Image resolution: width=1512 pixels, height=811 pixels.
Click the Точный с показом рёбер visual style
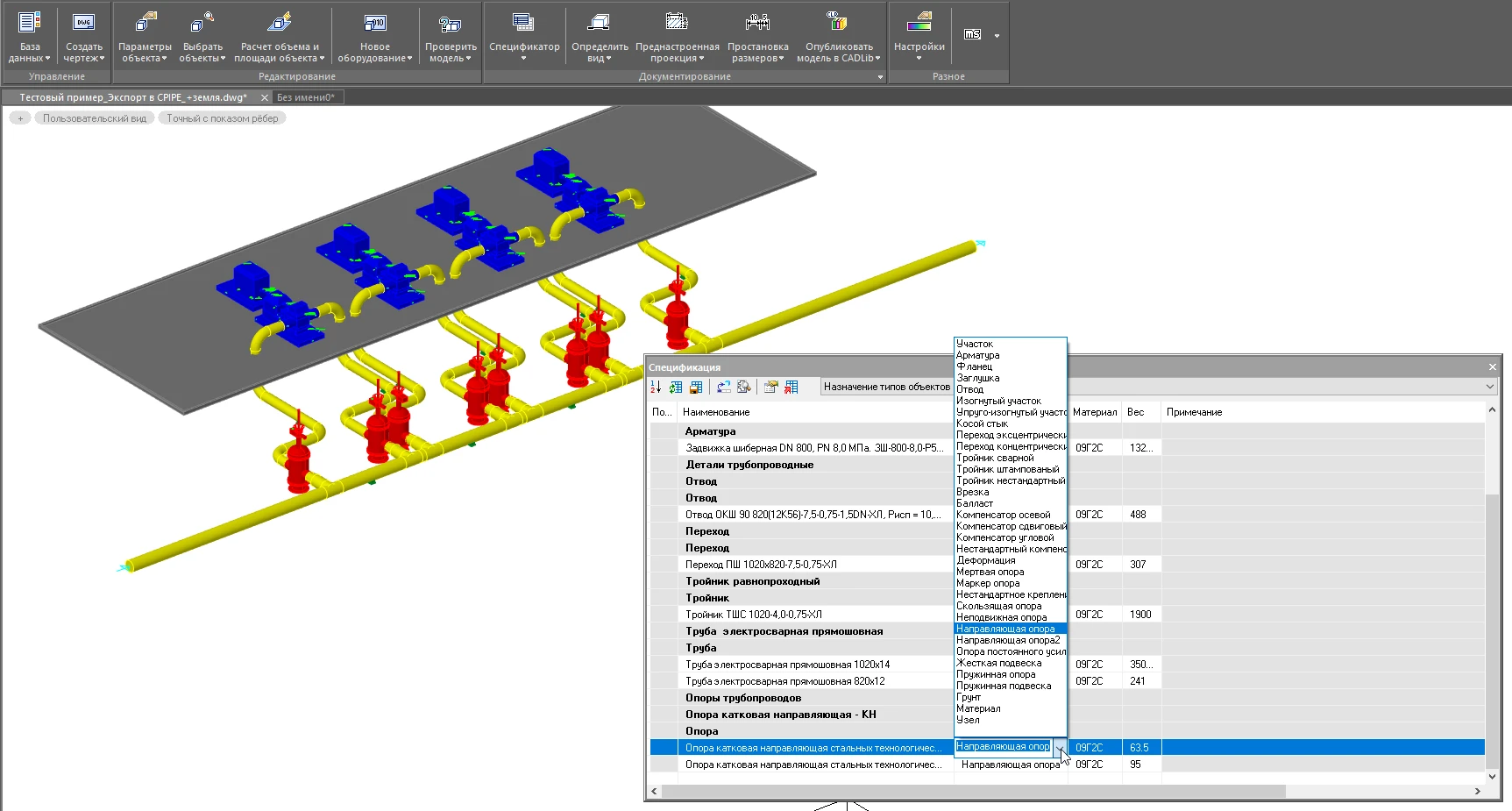(223, 118)
